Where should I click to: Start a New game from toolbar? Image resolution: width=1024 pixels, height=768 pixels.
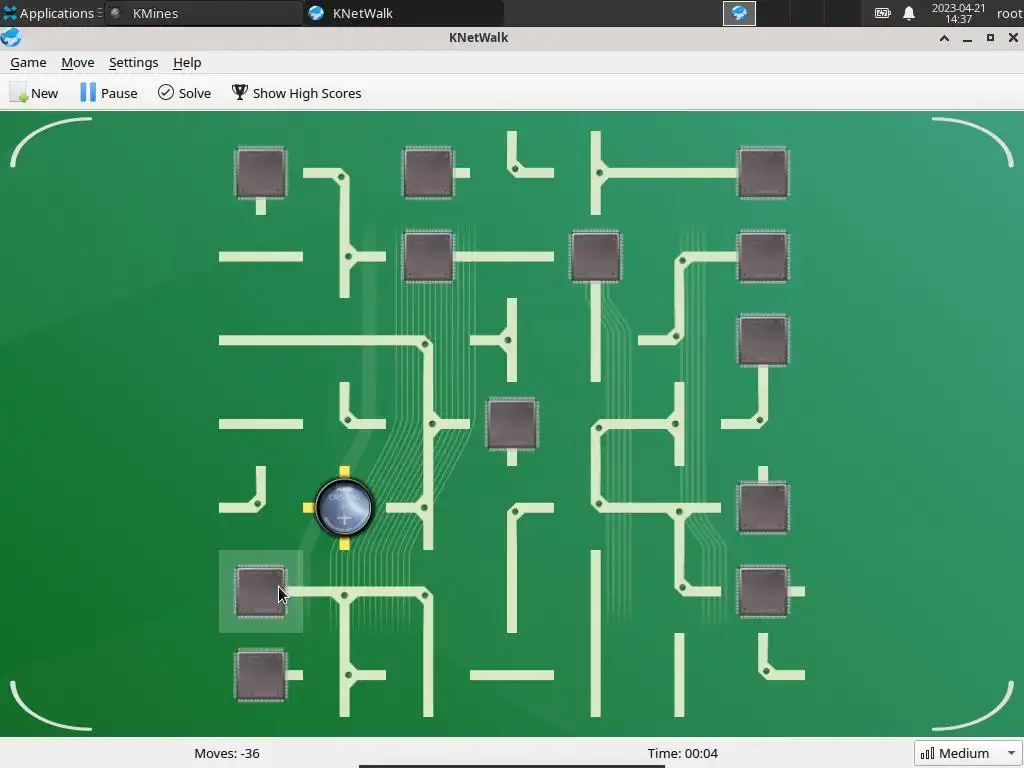pos(34,93)
